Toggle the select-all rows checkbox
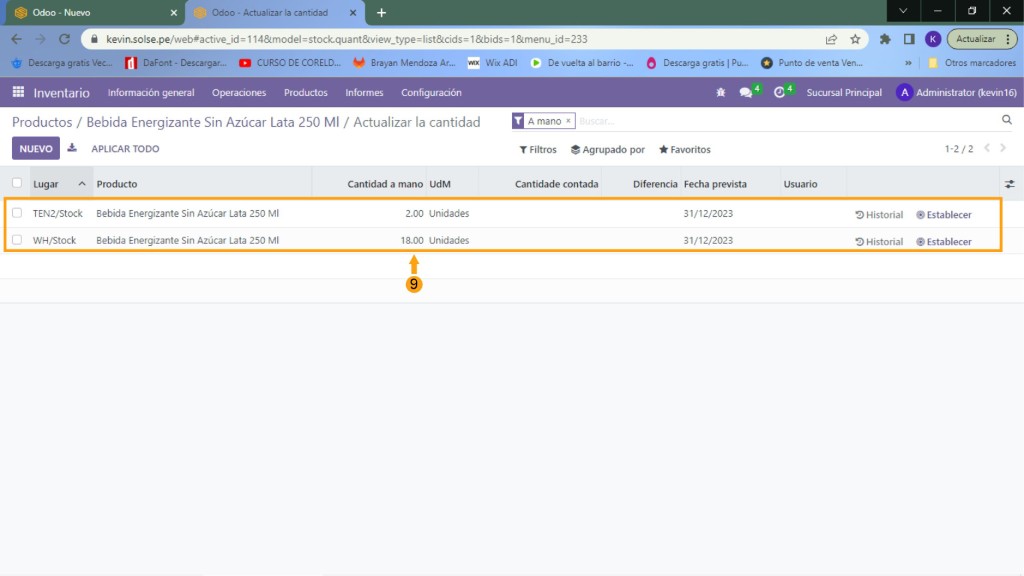Image resolution: width=1024 pixels, height=576 pixels. pyautogui.click(x=17, y=183)
